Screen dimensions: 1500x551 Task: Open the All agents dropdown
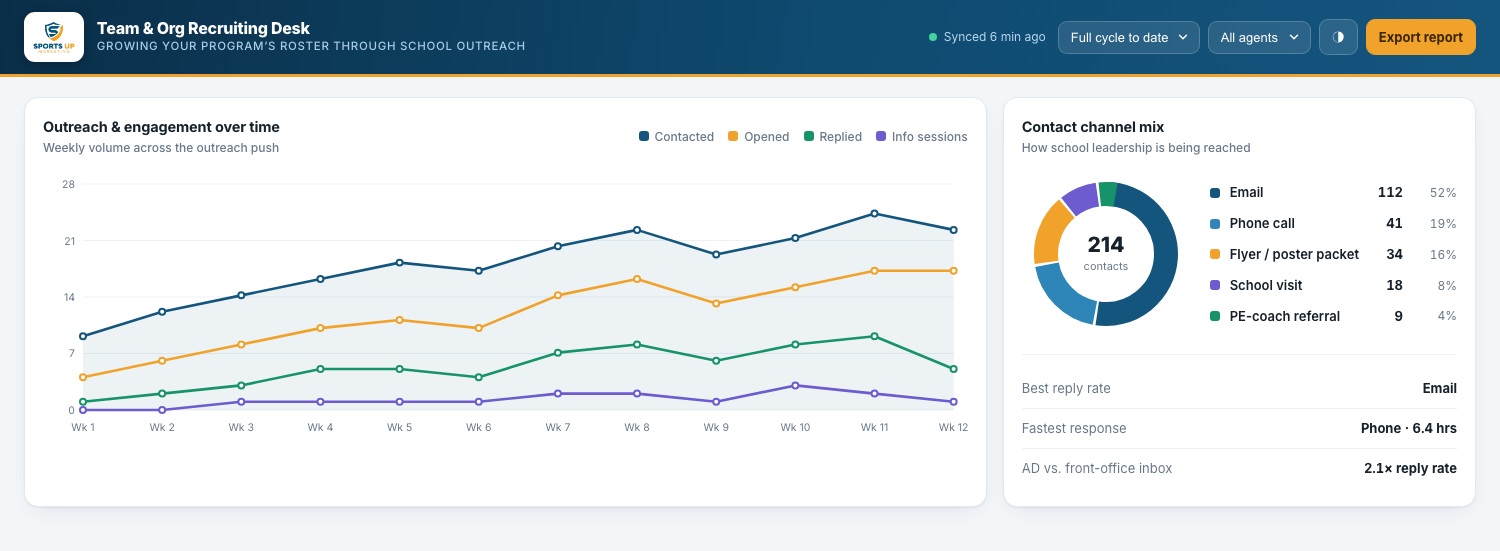1259,37
